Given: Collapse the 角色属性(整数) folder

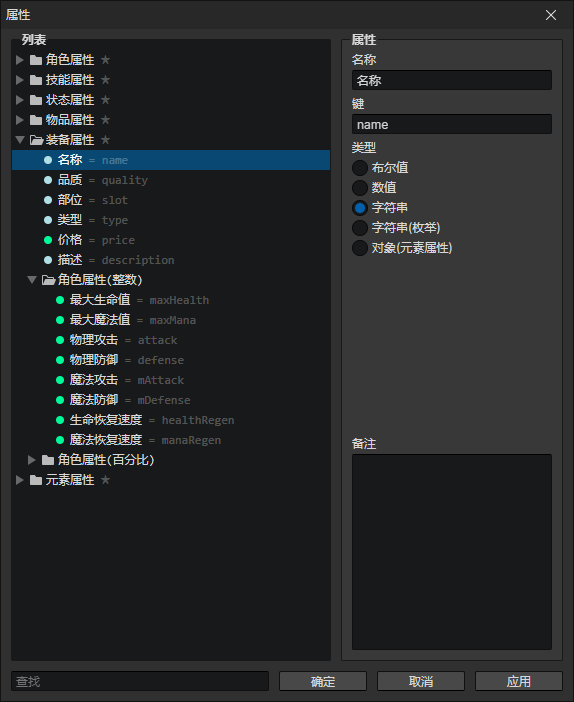Looking at the screenshot, I should click(31, 280).
